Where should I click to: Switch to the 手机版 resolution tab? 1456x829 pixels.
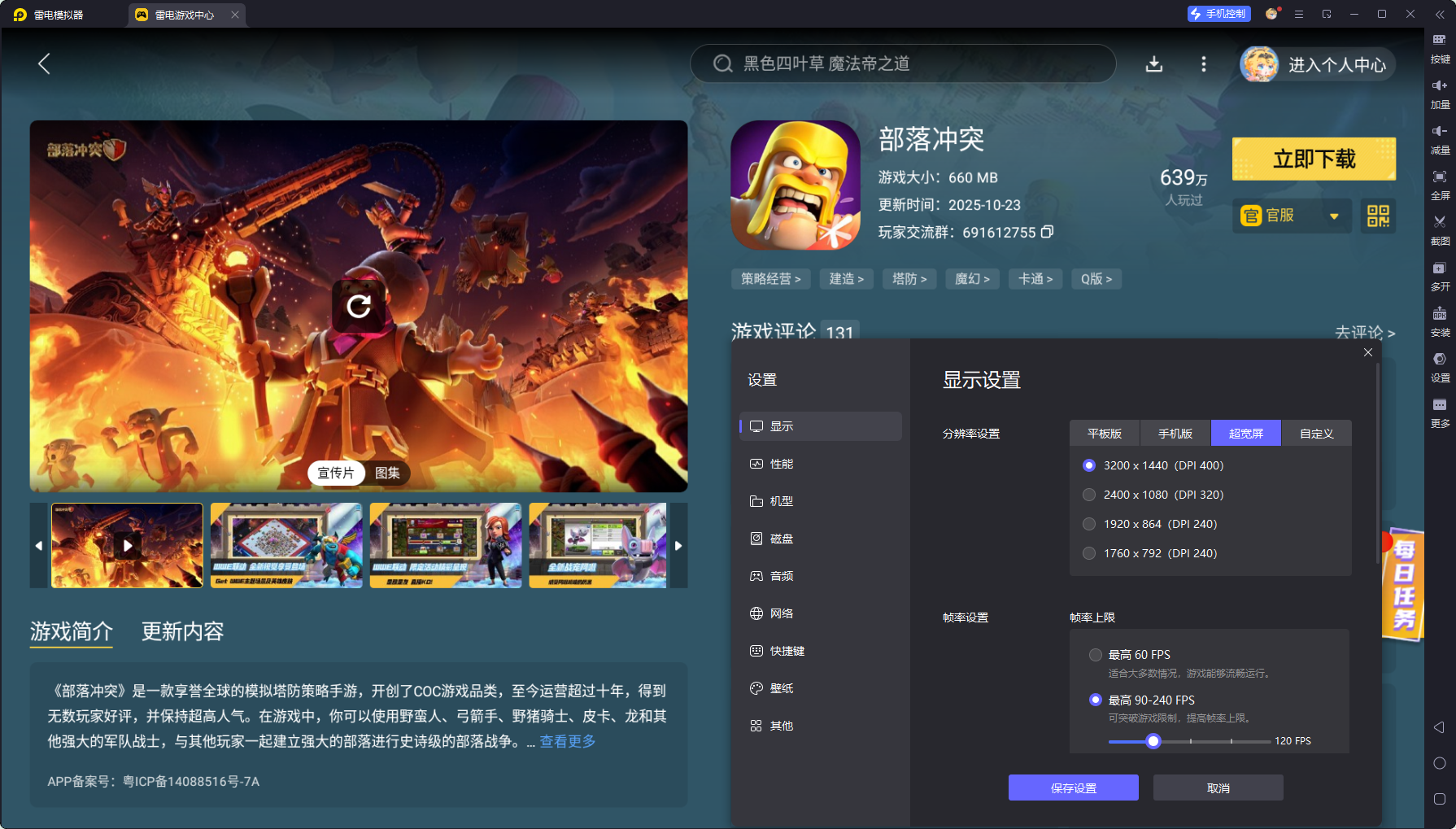coord(1175,433)
